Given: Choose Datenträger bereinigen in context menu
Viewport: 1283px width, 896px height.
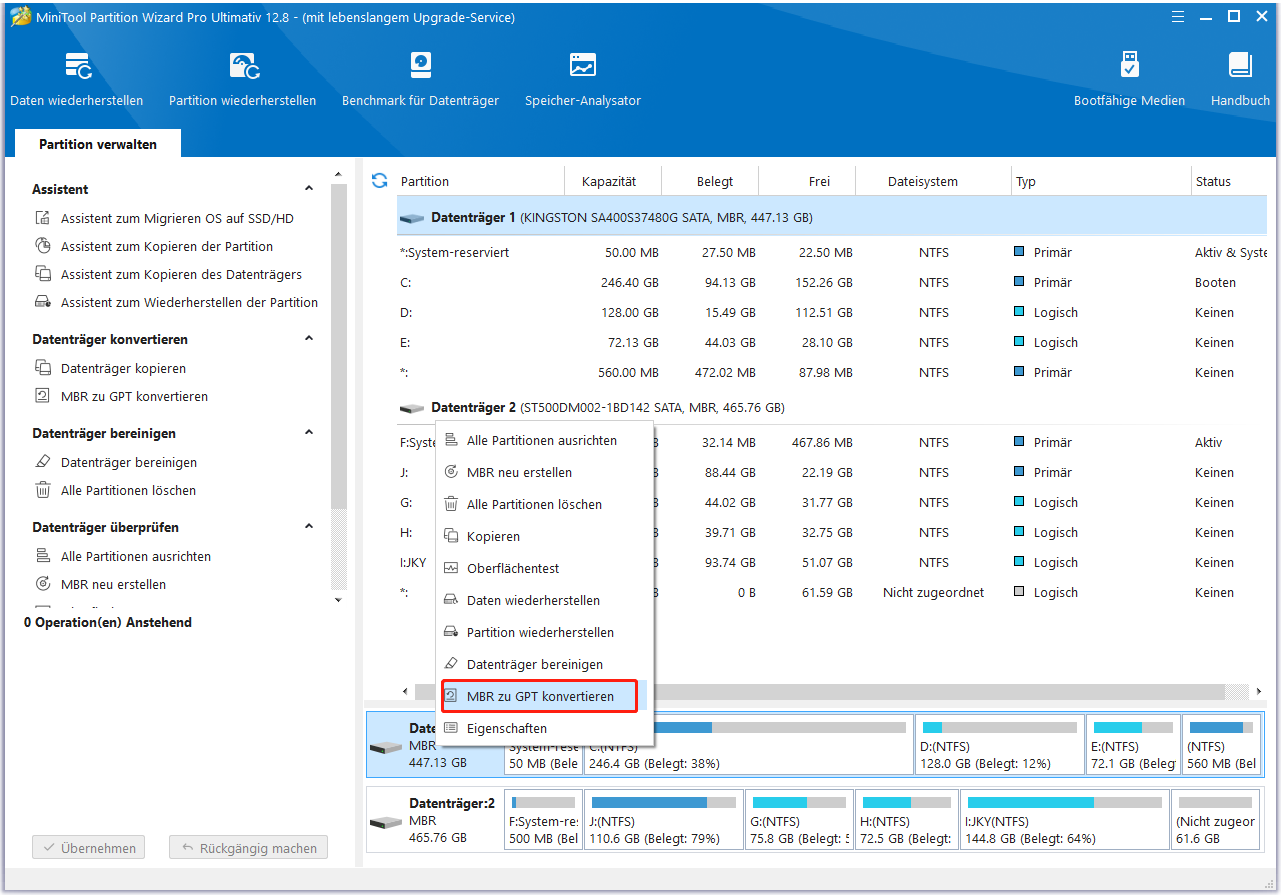Looking at the screenshot, I should point(545,664).
